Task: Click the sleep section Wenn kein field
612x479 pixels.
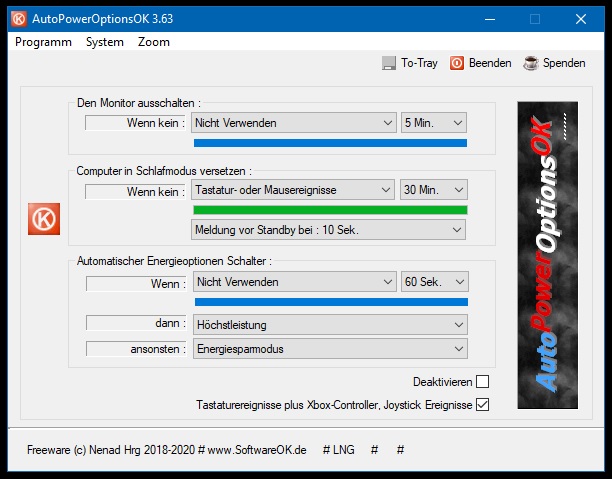Action: pyautogui.click(x=135, y=192)
